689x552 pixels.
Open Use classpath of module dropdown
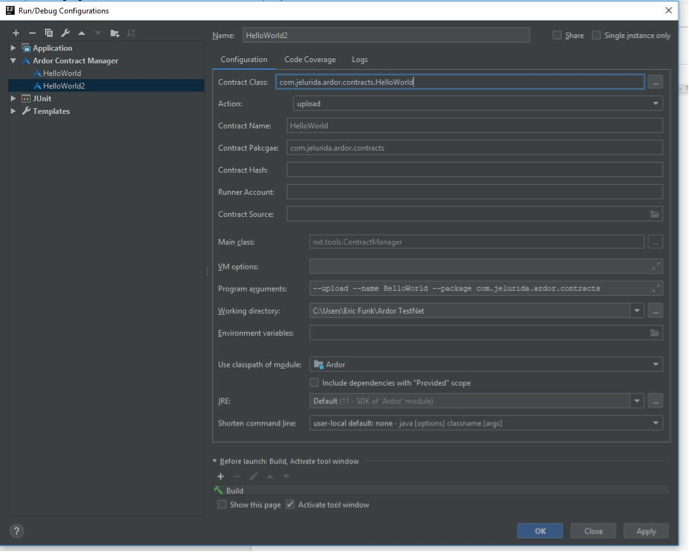[x=486, y=364]
